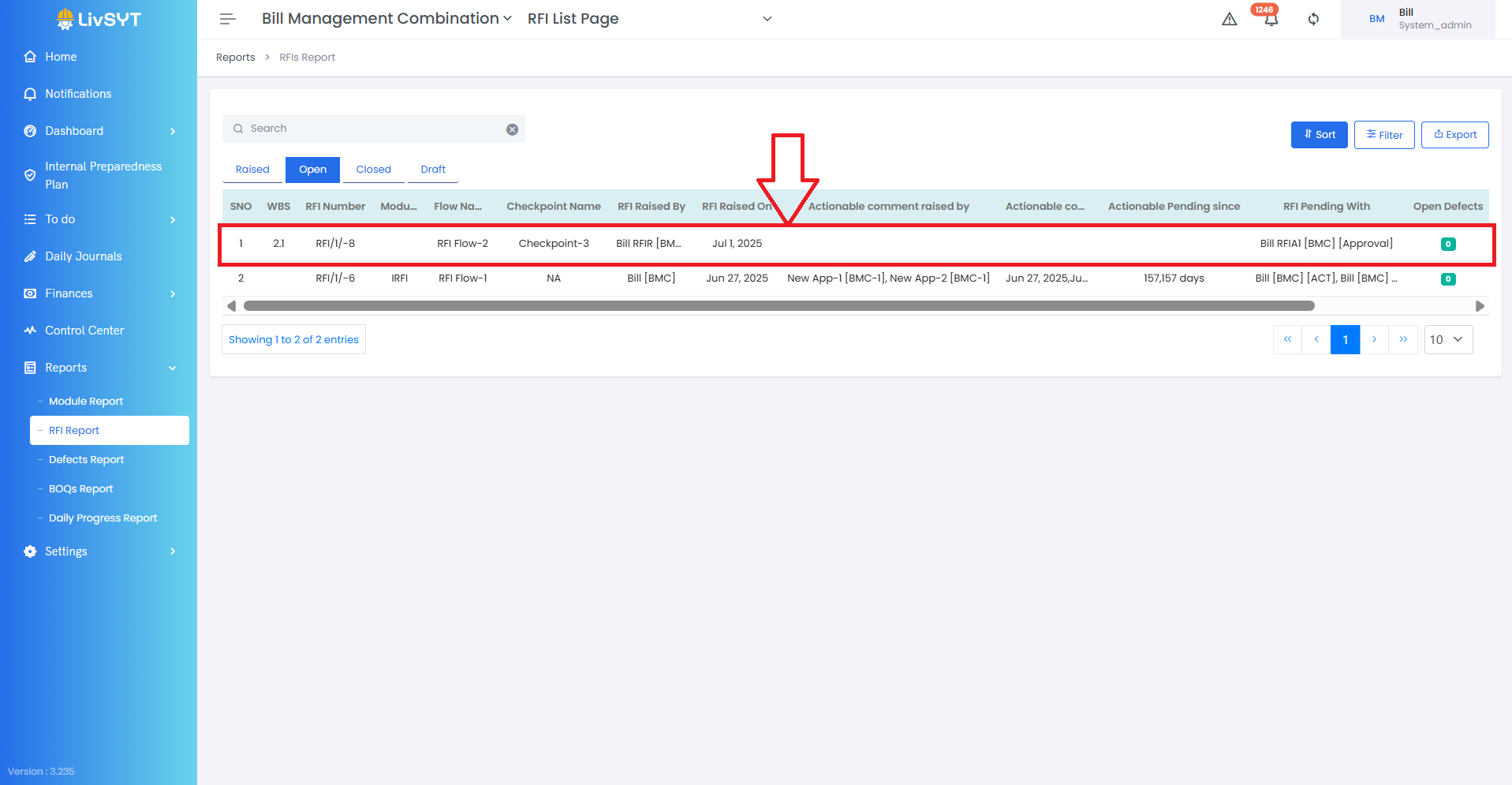Screen dimensions: 1512x785
Task: Click the Internal Preparedness Plan shield icon
Action: pyautogui.click(x=30, y=175)
